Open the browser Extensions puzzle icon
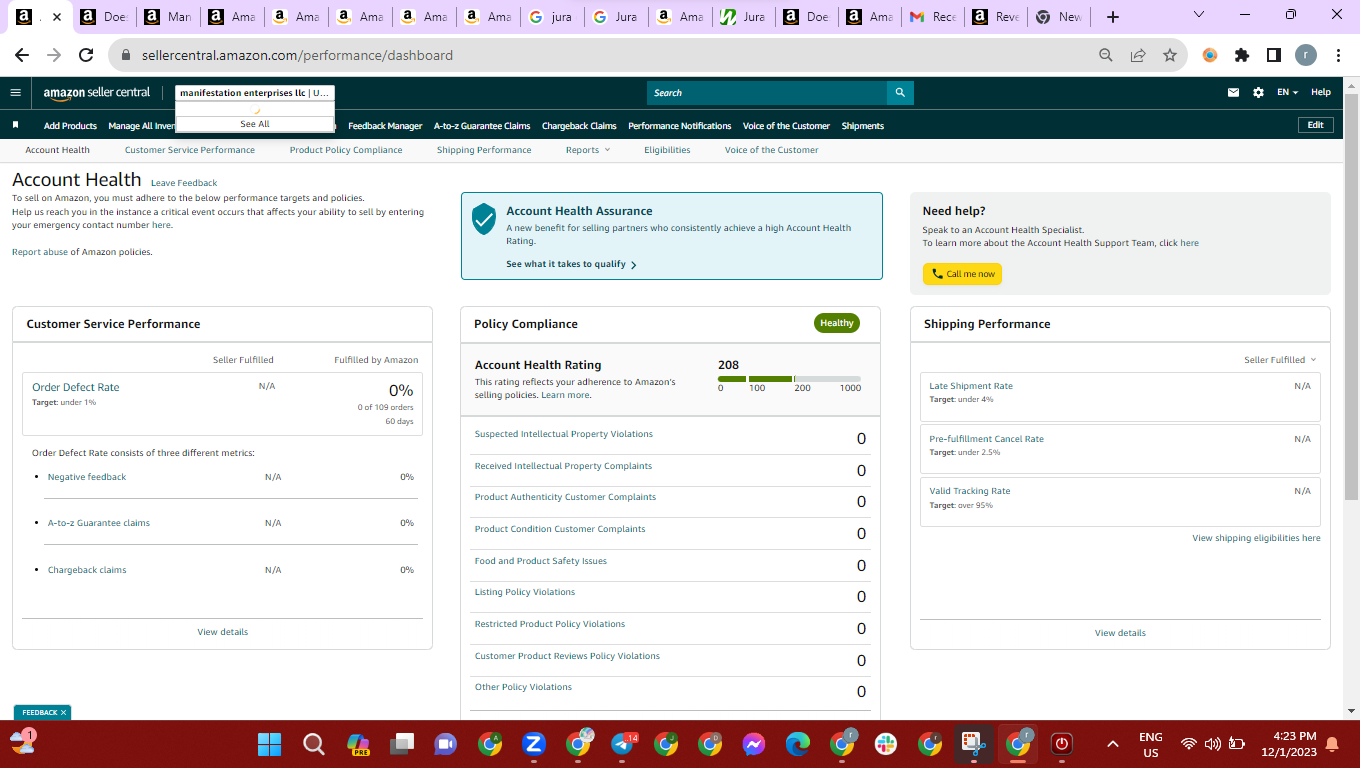The width and height of the screenshot is (1360, 768). click(x=1242, y=55)
